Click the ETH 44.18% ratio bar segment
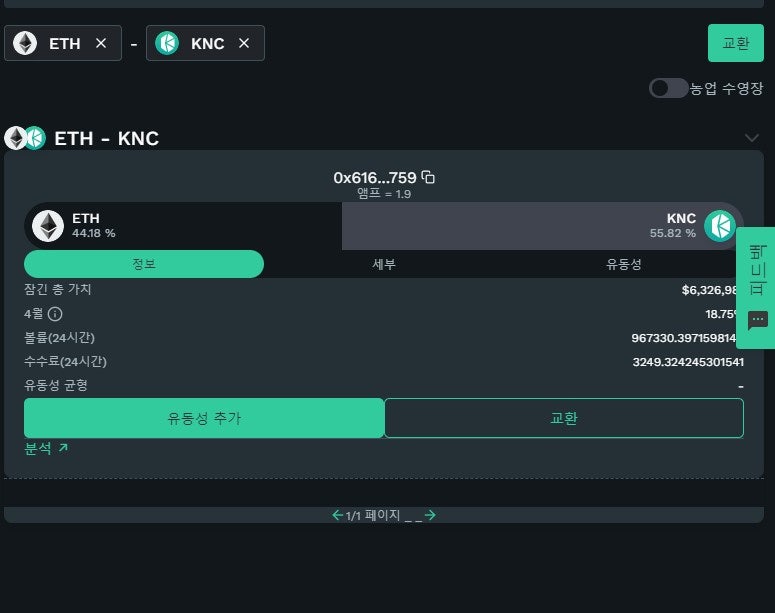This screenshot has height=613, width=775. click(x=183, y=226)
